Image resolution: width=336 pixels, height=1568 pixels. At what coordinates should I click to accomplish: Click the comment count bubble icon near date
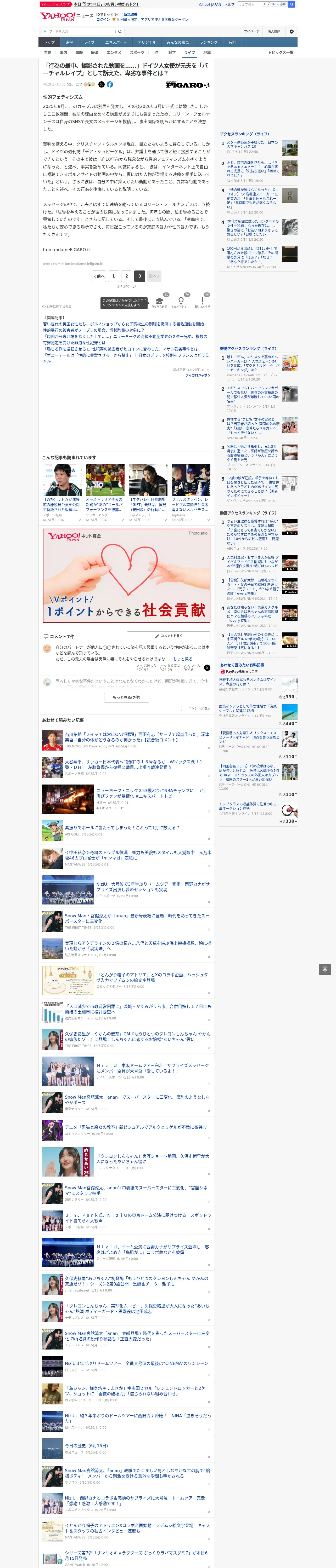point(79,85)
